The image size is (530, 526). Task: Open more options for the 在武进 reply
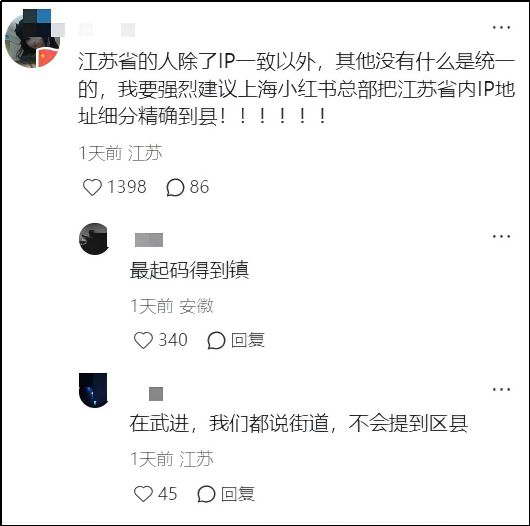pos(501,389)
